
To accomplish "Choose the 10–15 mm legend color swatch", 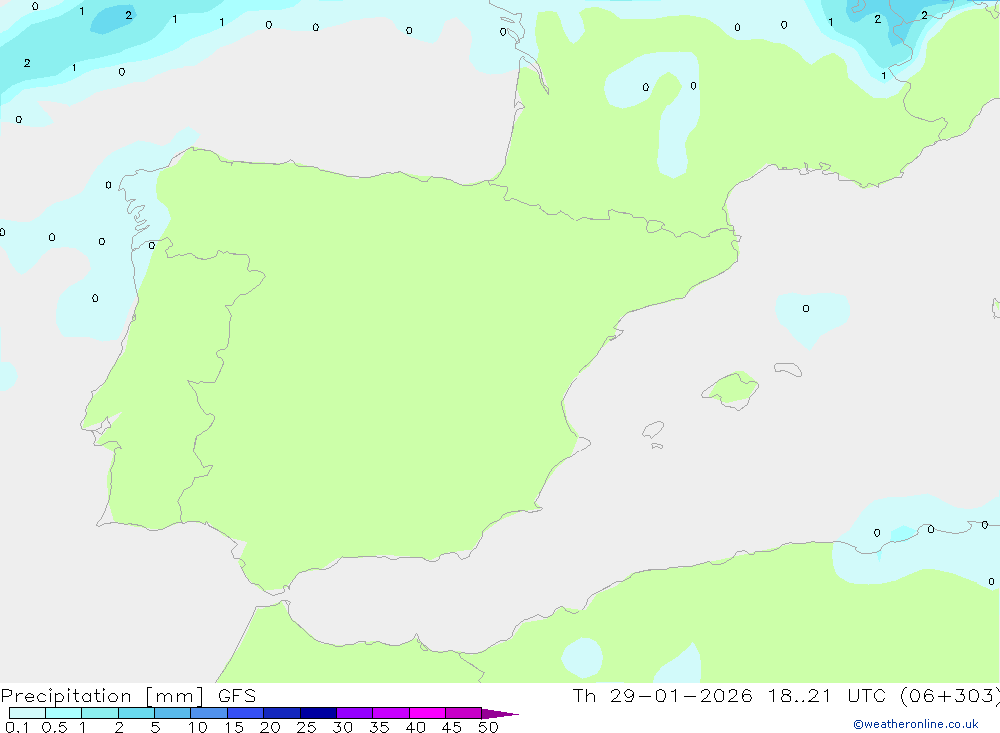I will point(209,713).
